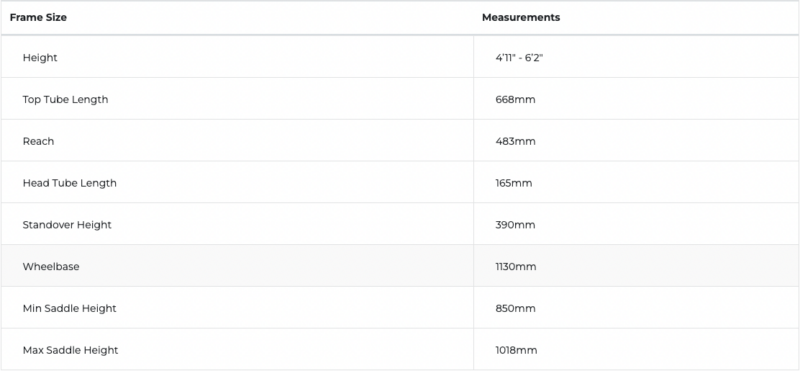Select the Head Tube Length label
This screenshot has width=800, height=371.
[x=69, y=183]
